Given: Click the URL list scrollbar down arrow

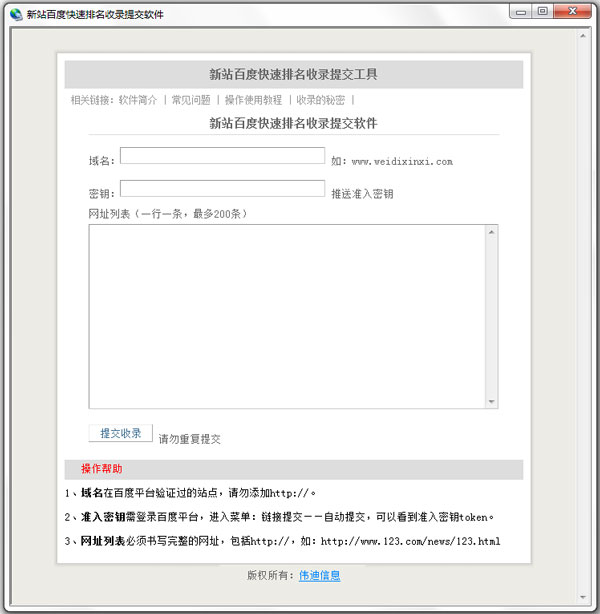Looking at the screenshot, I should (x=492, y=401).
